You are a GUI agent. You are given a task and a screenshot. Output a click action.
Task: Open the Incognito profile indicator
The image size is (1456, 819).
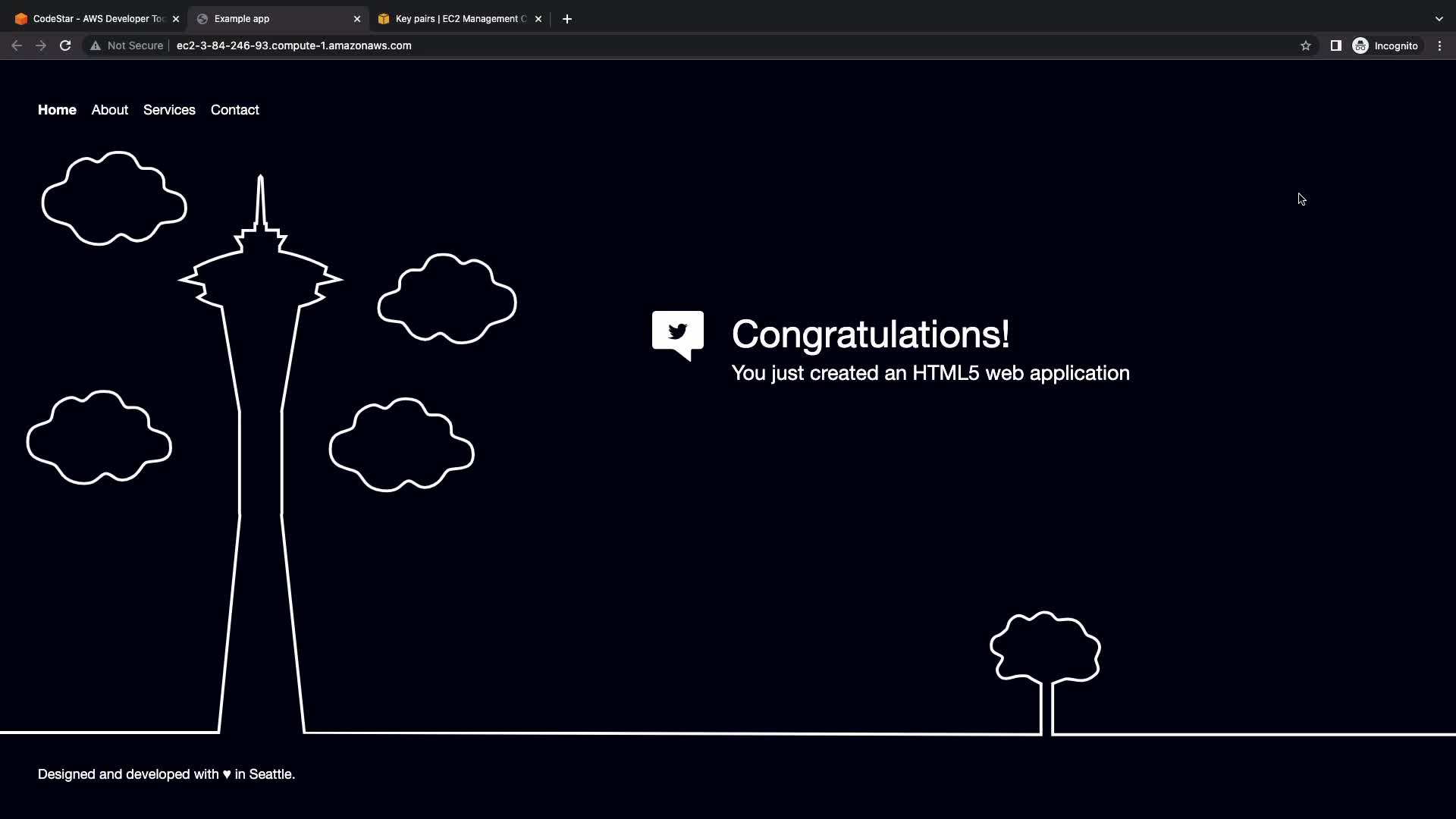(1385, 45)
